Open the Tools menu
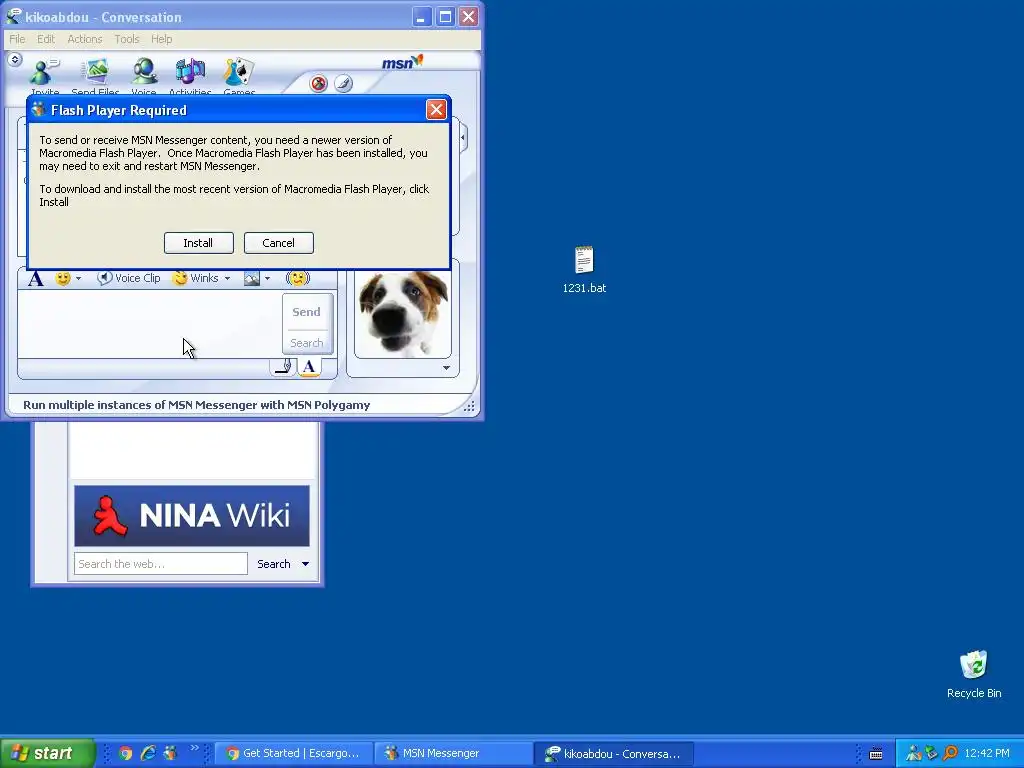The height and width of the screenshot is (768, 1024). point(127,39)
